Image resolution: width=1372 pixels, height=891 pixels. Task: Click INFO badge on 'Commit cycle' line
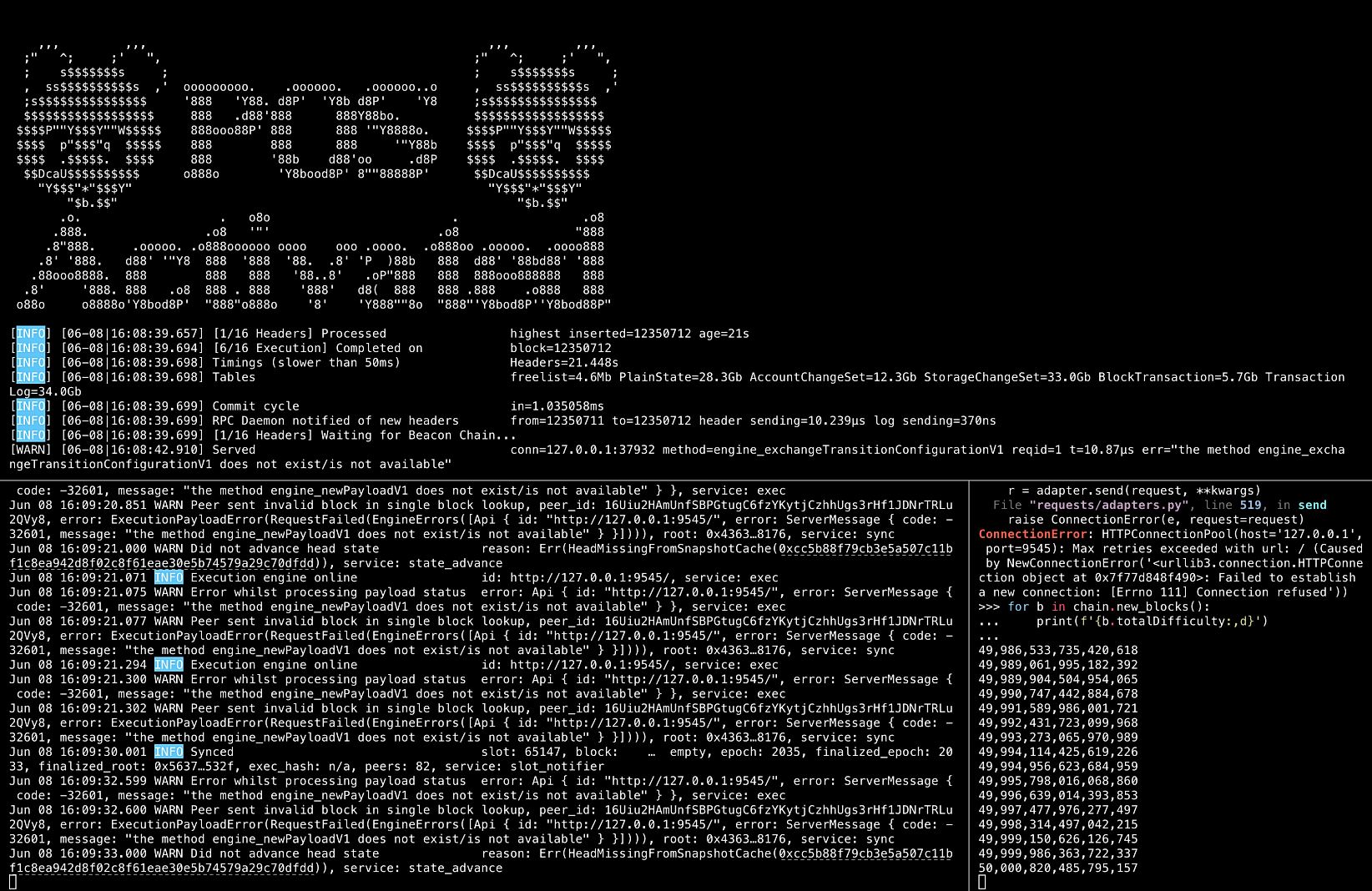[x=31, y=406]
